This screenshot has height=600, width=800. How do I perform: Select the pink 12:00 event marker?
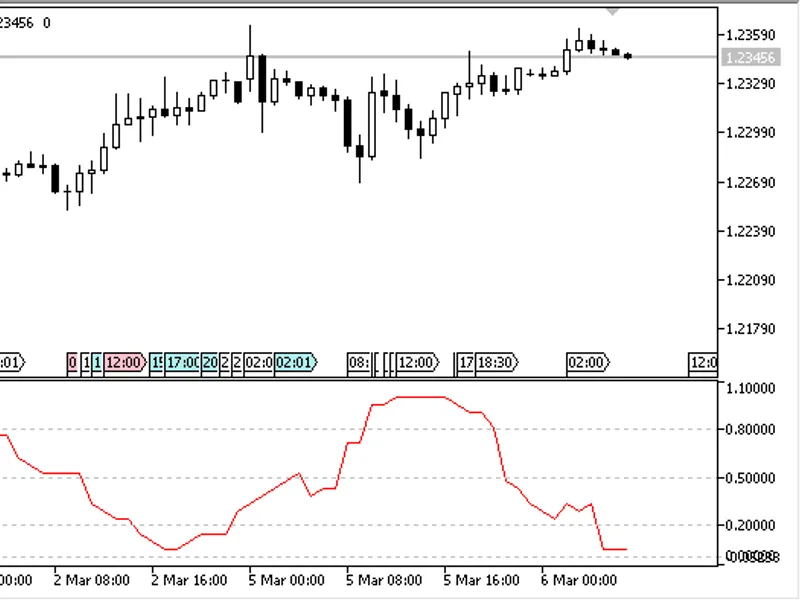[x=126, y=363]
